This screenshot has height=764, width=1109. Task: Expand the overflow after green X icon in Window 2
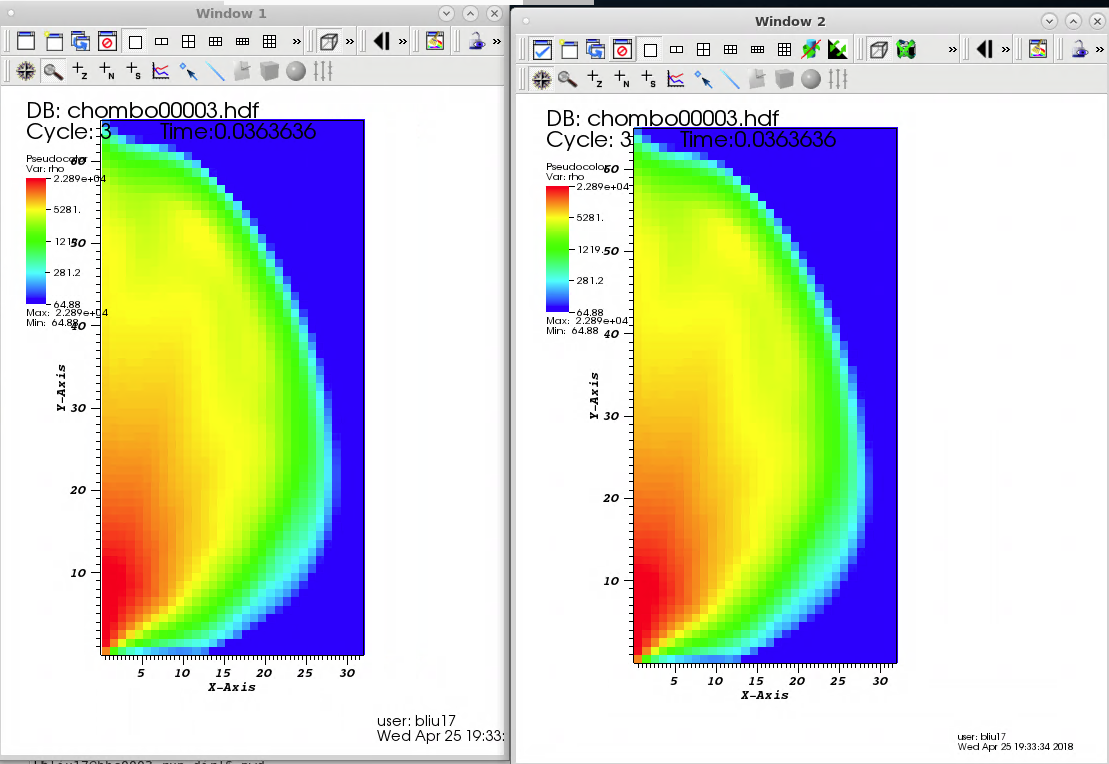[x=953, y=50]
